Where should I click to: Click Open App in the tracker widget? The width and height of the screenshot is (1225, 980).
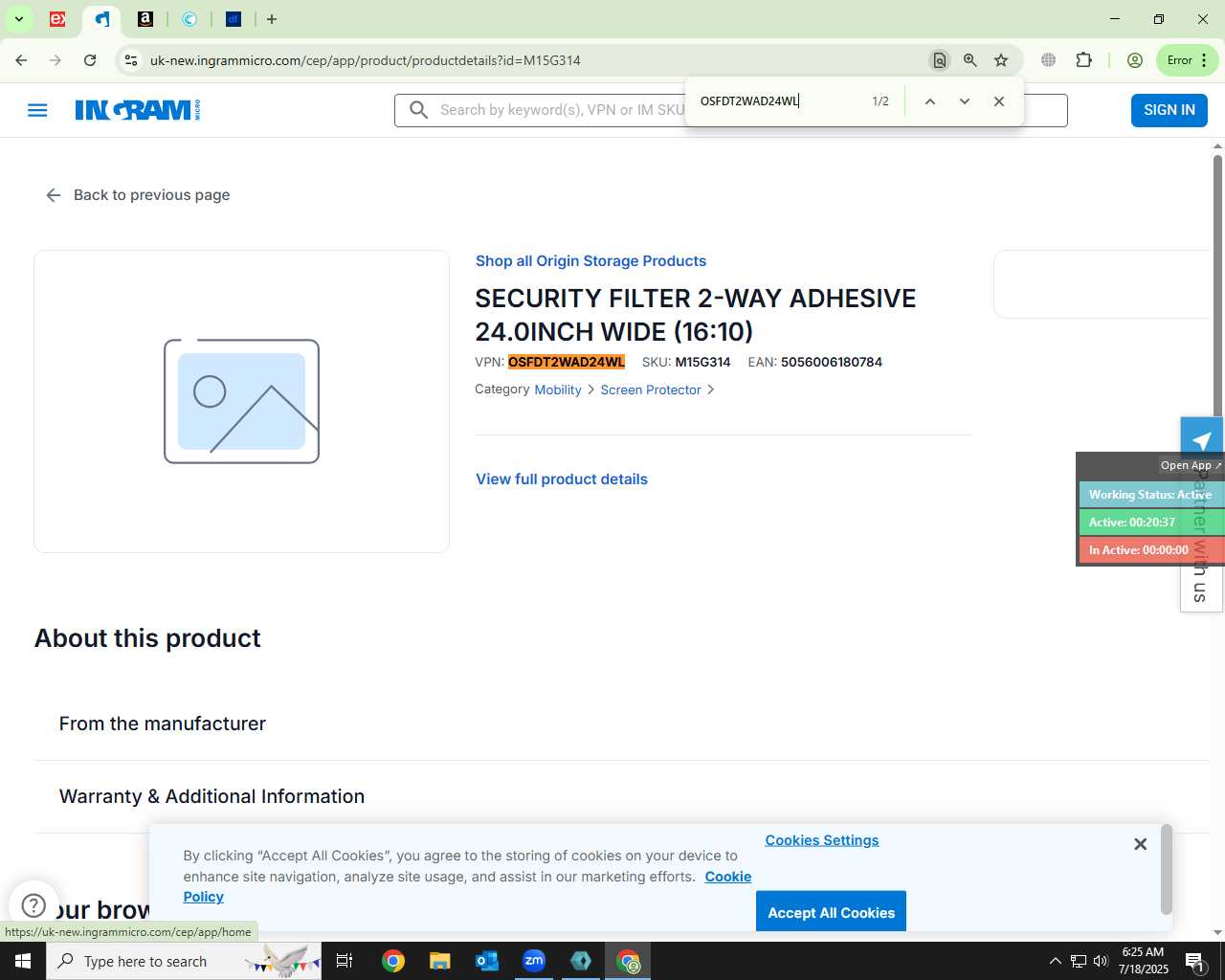(x=1191, y=465)
